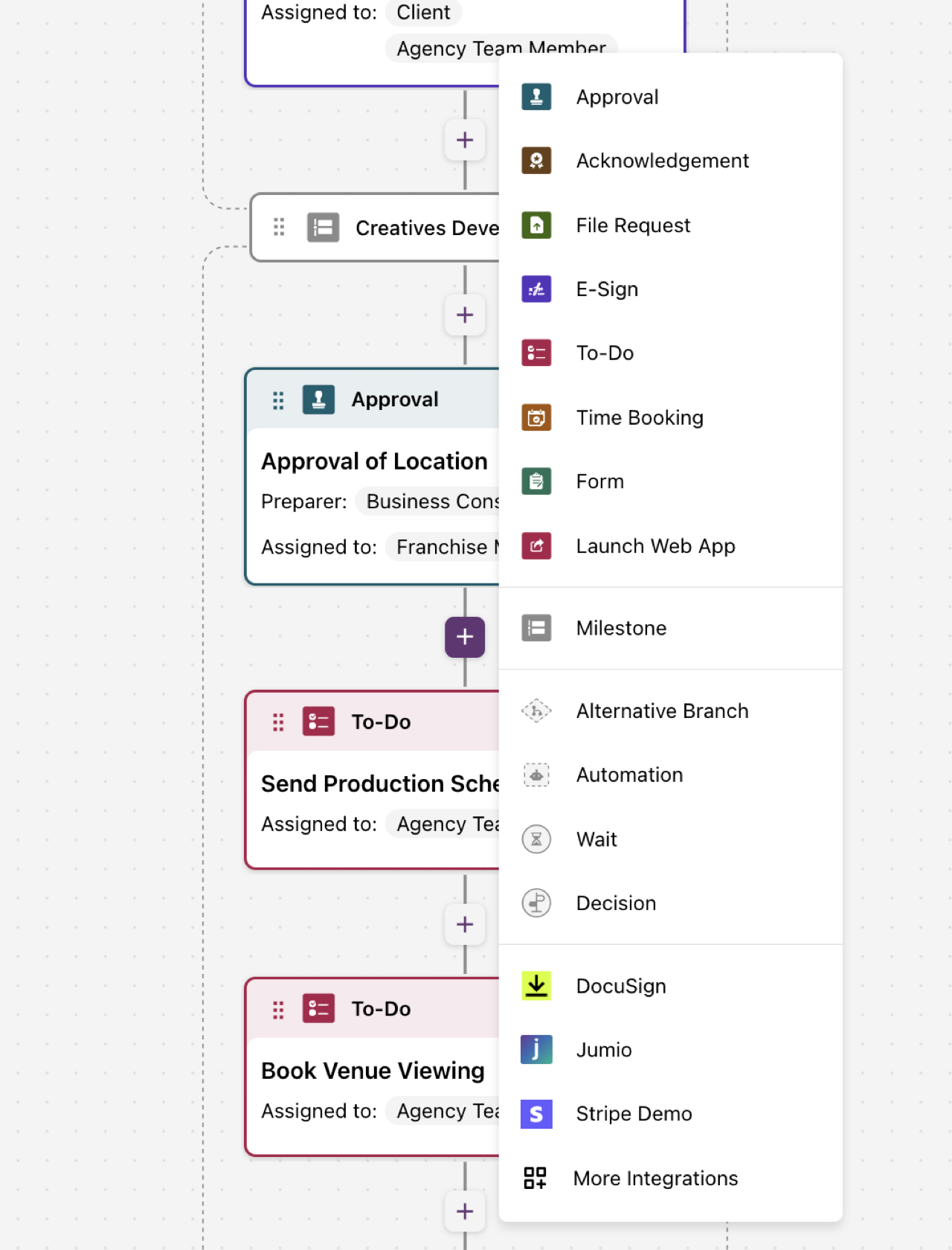Insert a Milestone from the menu

(620, 628)
